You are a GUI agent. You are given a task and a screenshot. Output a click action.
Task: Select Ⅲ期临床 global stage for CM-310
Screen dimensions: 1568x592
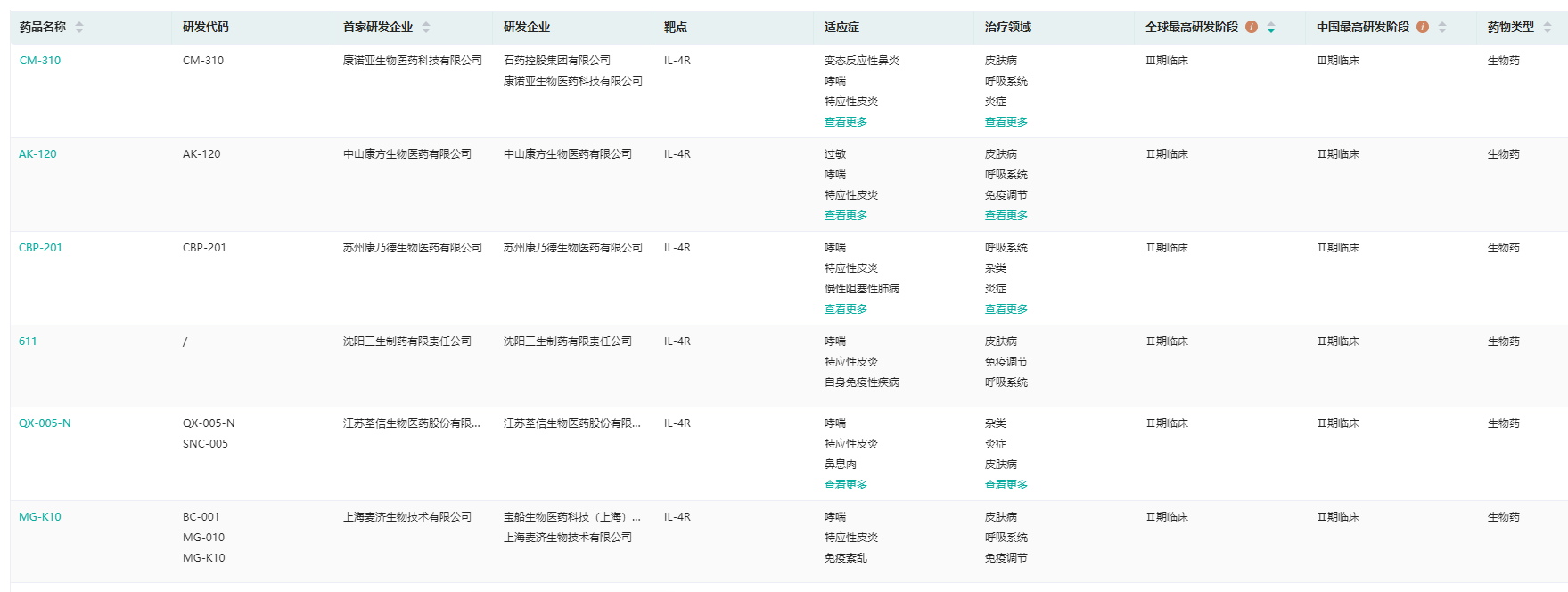[1167, 61]
